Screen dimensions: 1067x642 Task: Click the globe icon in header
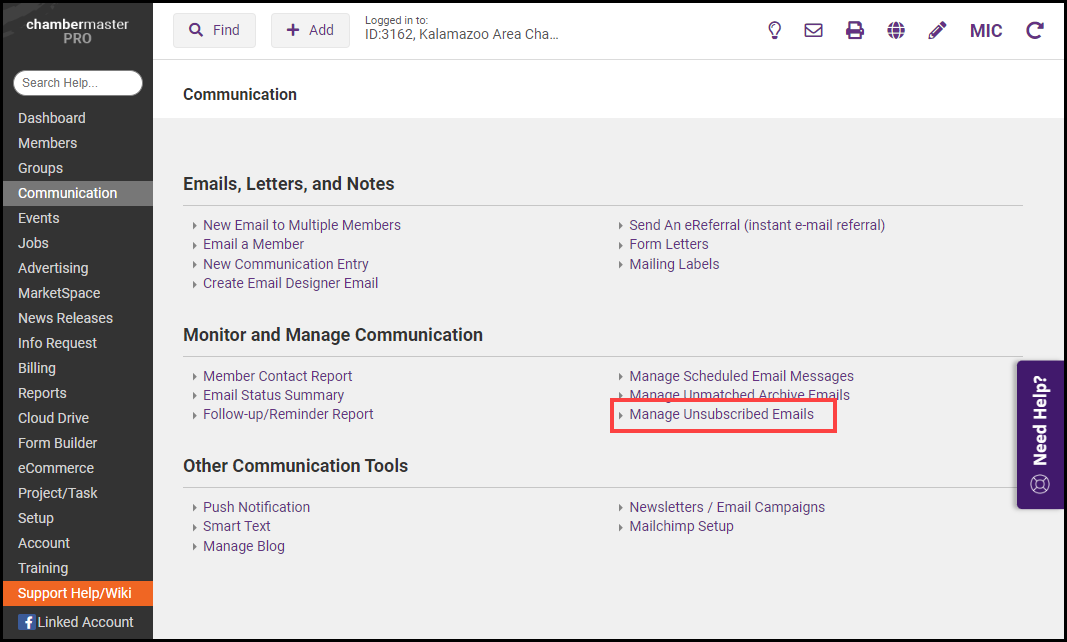click(x=896, y=30)
